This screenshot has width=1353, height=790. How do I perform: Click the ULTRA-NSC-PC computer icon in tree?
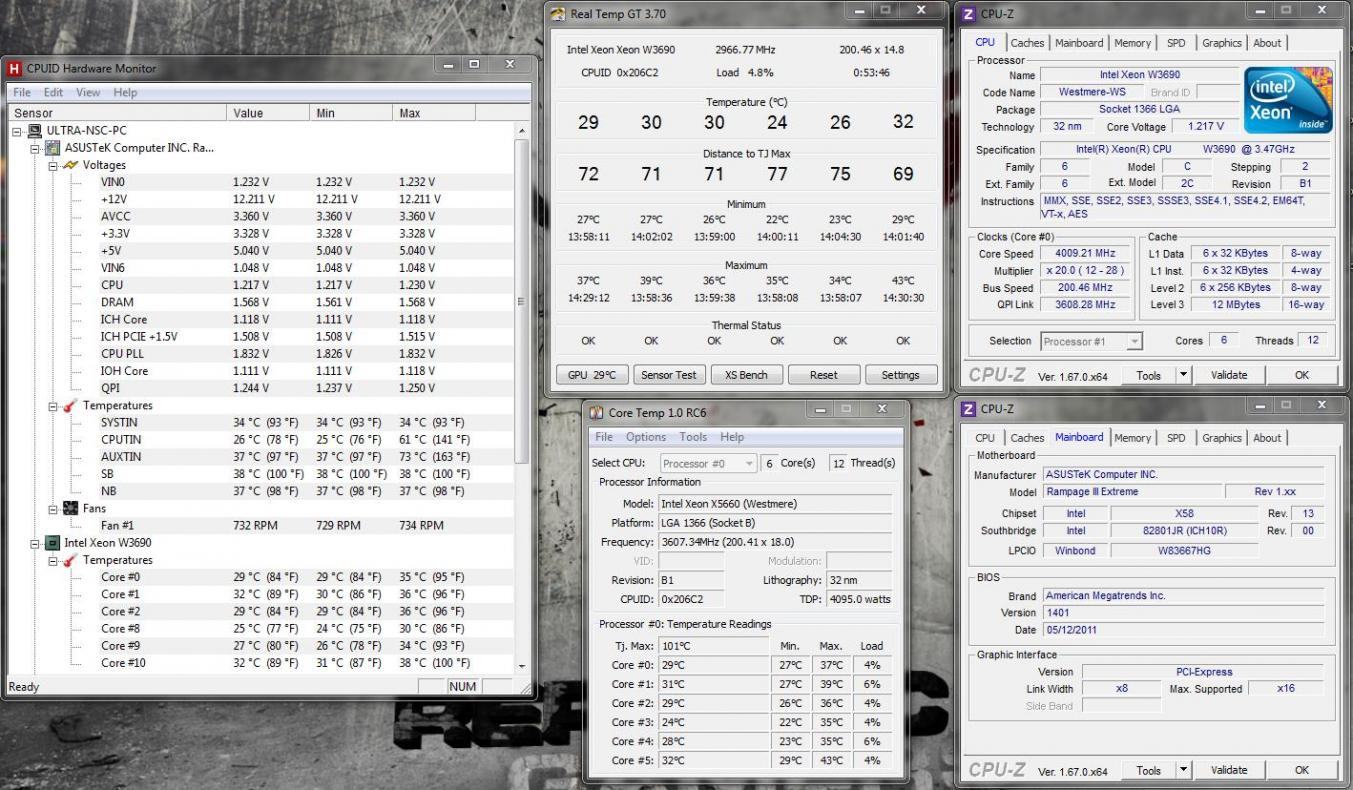(35, 131)
